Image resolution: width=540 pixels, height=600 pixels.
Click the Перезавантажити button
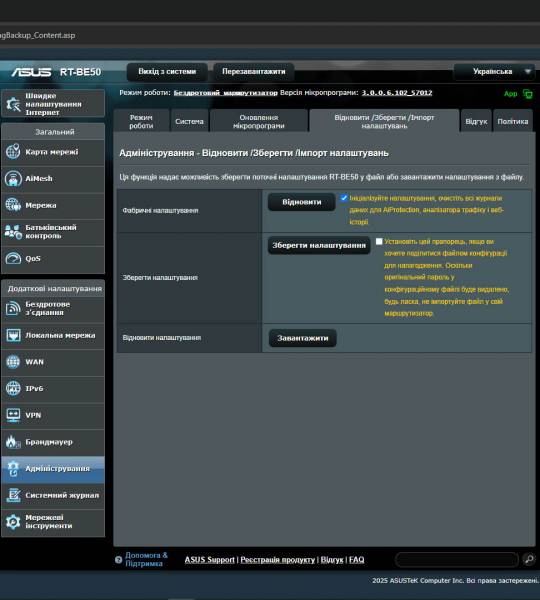254,72
